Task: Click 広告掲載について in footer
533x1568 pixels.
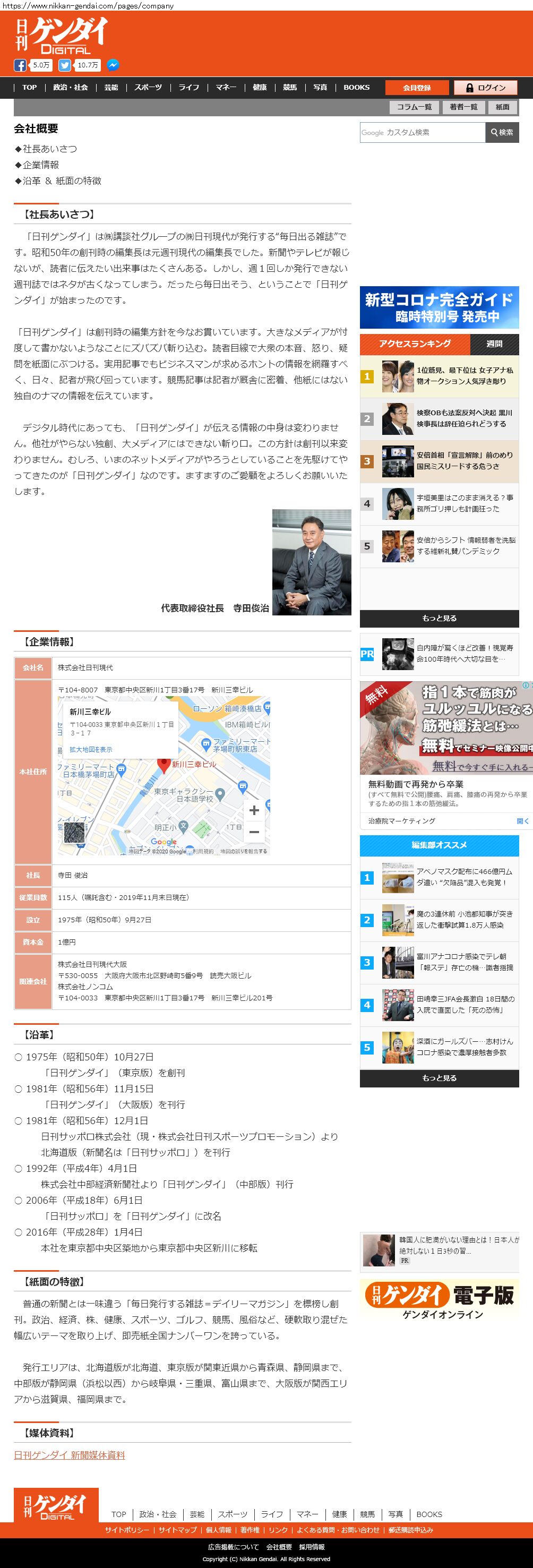Action: pos(233,1547)
